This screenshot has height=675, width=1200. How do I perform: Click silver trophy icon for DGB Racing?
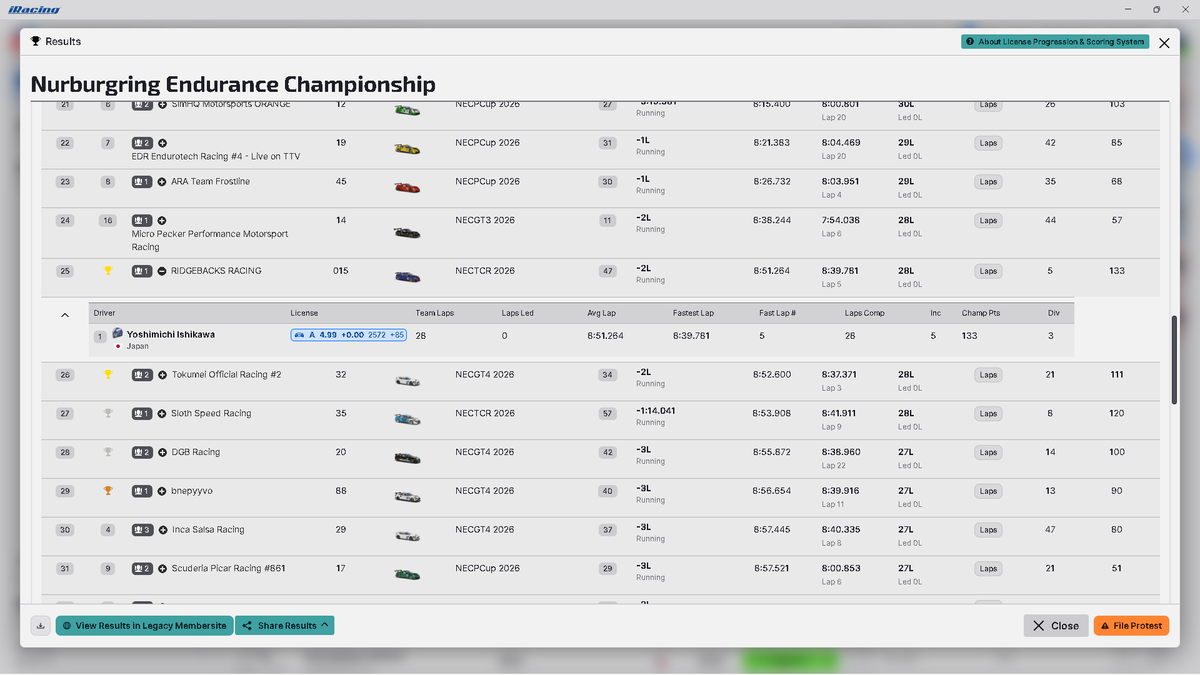[x=108, y=452]
